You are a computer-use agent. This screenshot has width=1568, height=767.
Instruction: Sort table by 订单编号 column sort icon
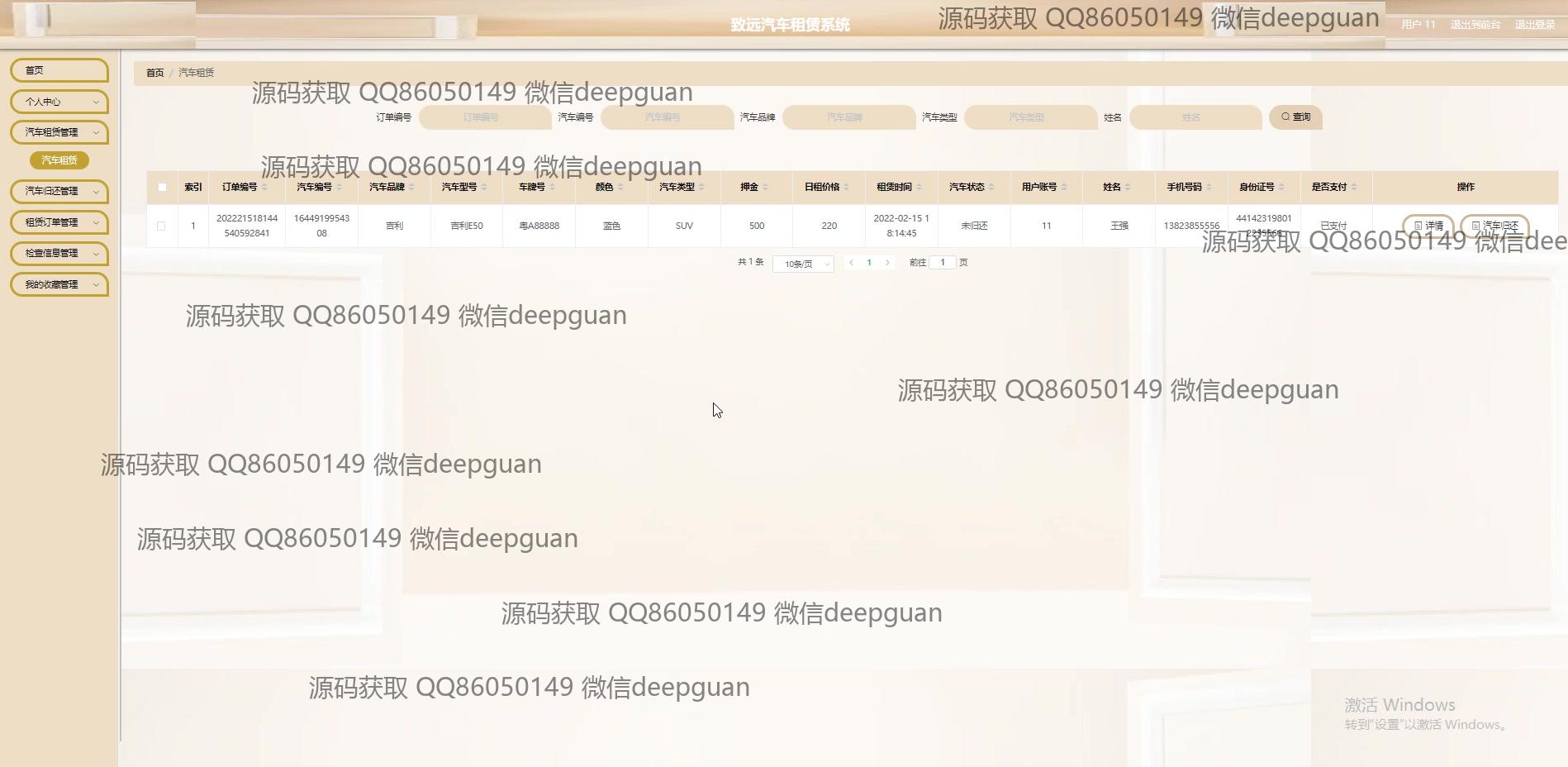tap(264, 188)
